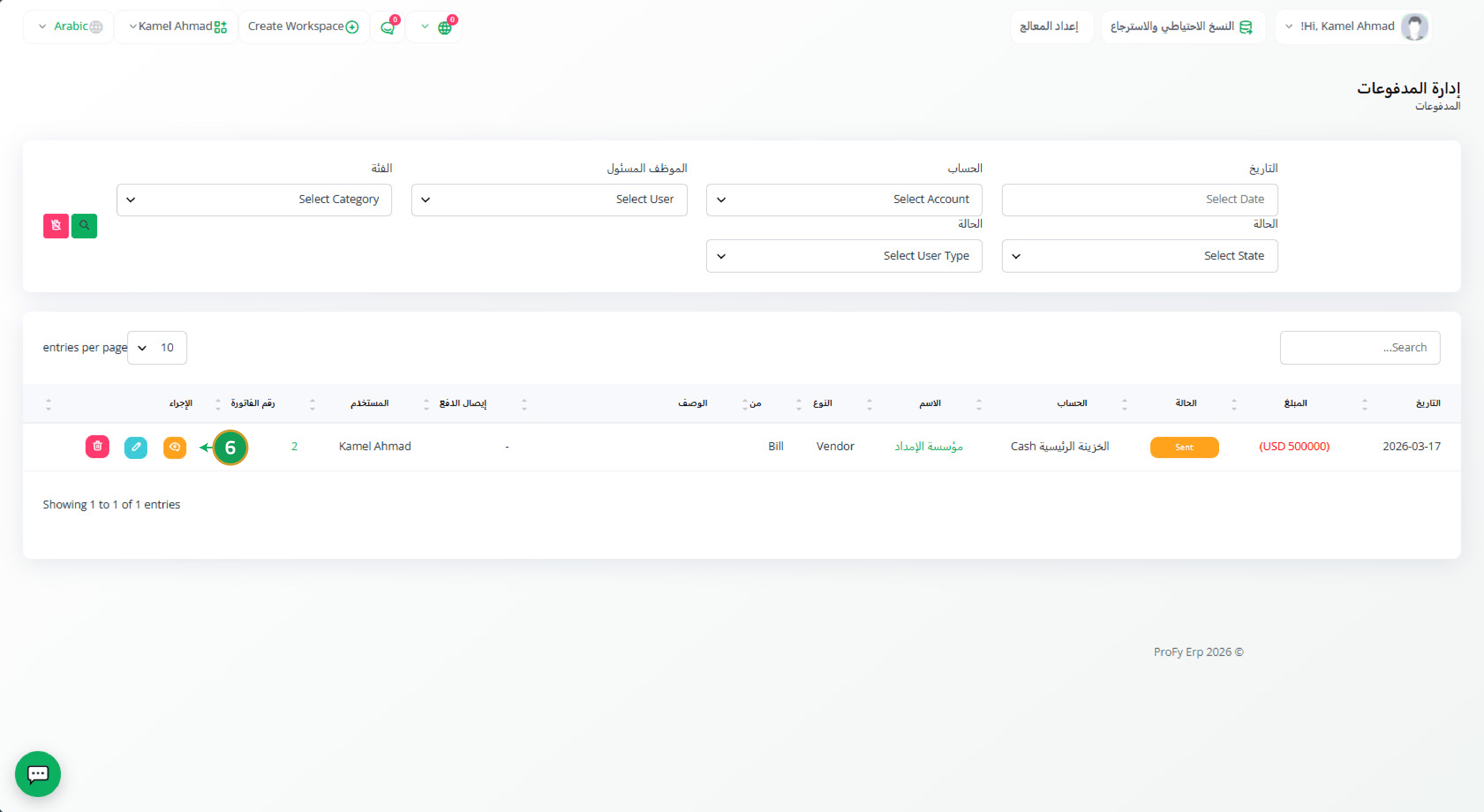Click the ProFy Erp 2026 footer text
The height and width of the screenshot is (812, 1484).
1198,652
